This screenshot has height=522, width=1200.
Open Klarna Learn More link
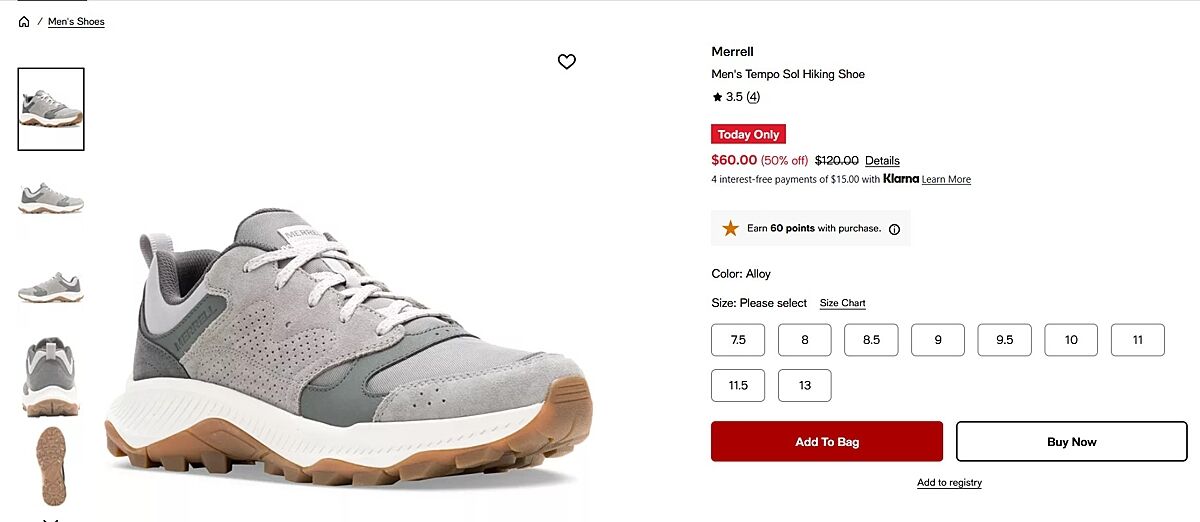946,180
